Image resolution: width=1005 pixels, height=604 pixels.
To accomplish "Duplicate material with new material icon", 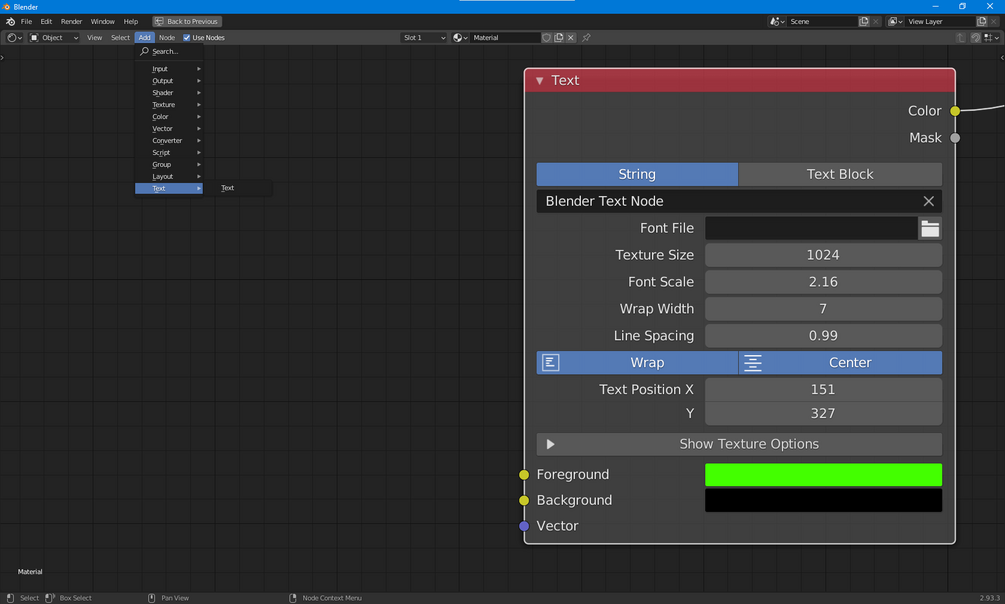I will coord(559,38).
